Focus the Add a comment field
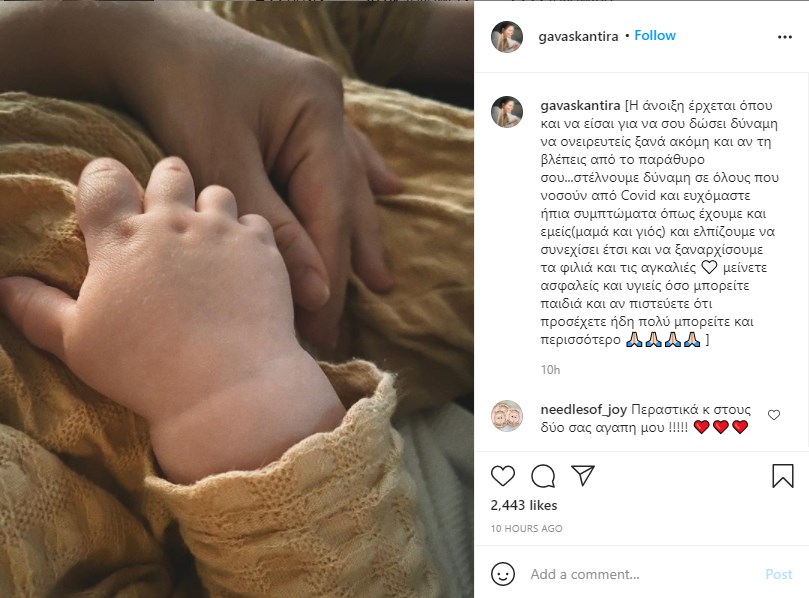 point(642,574)
